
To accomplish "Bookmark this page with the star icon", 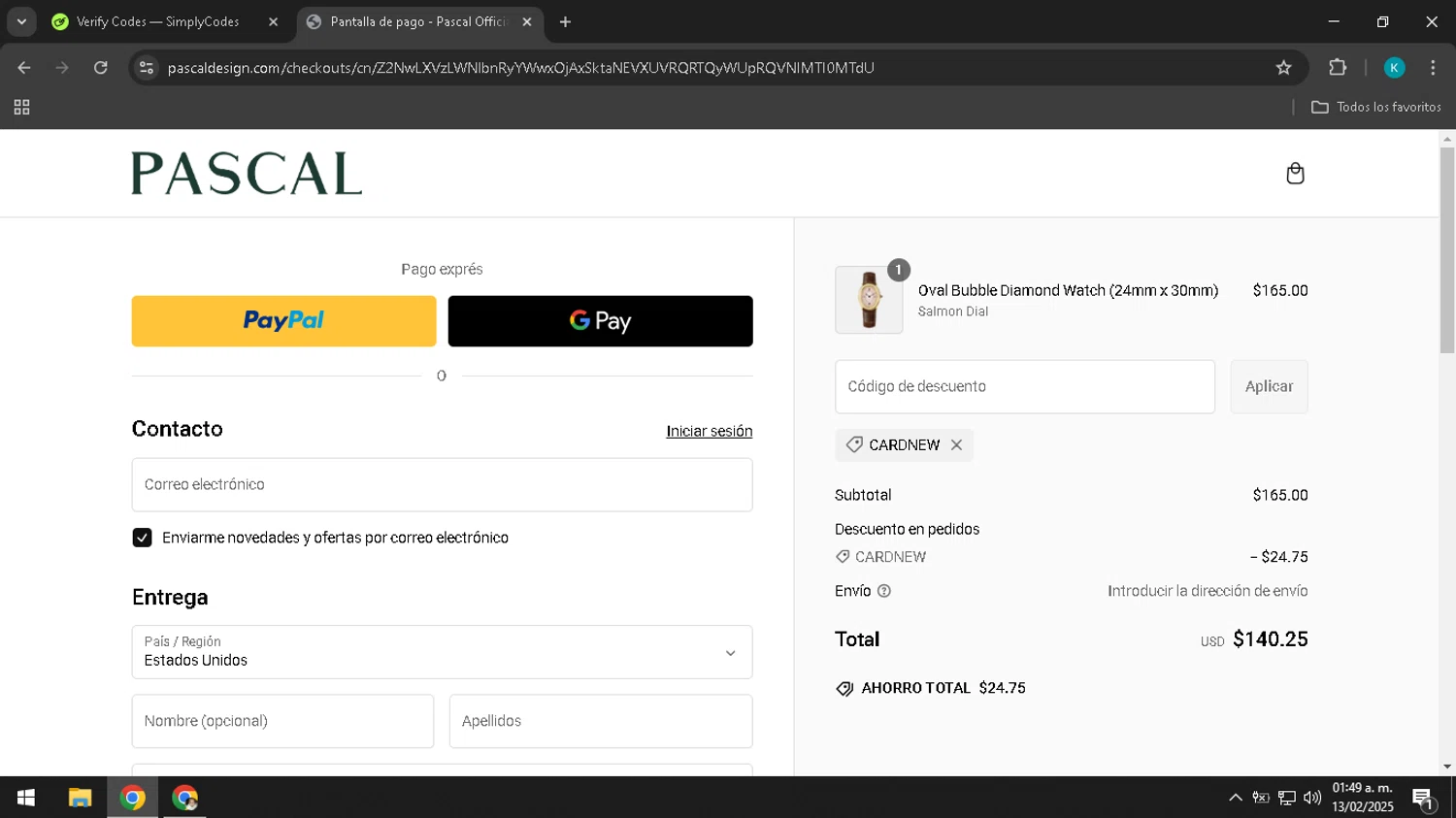I will click(x=1283, y=68).
